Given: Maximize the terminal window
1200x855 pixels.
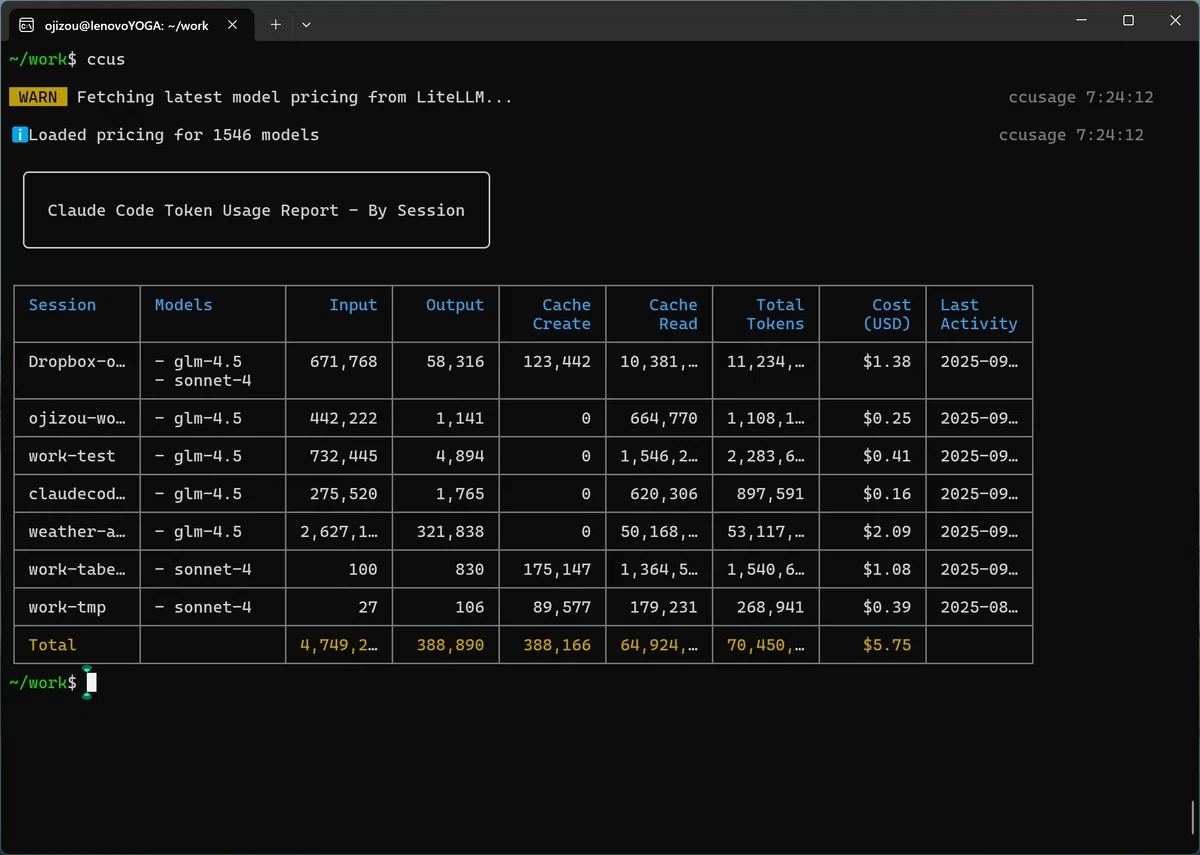Looking at the screenshot, I should click(1128, 21).
